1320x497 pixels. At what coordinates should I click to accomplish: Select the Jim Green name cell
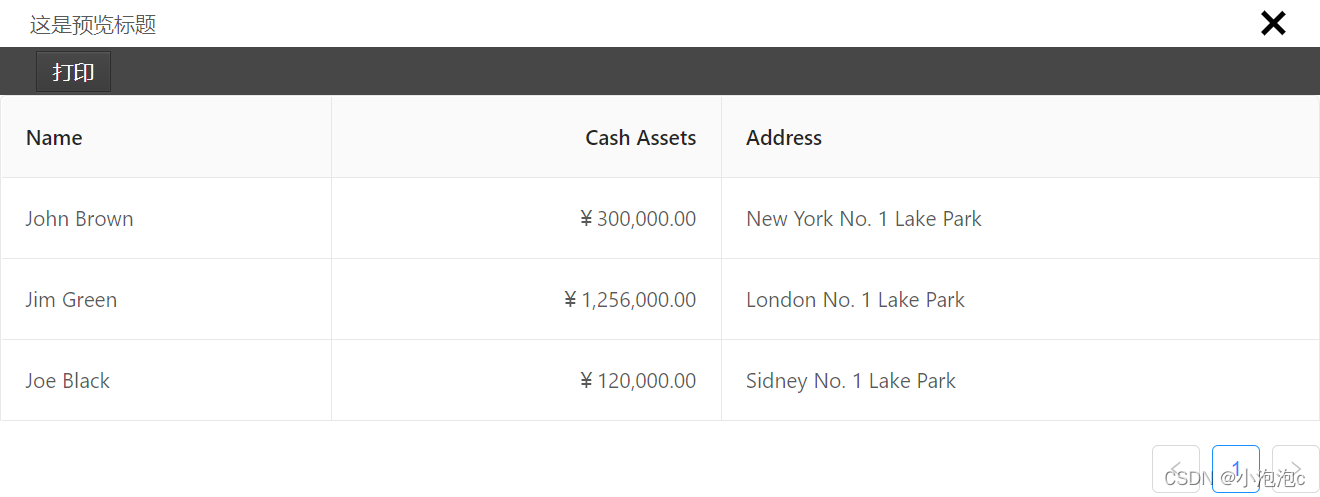(166, 300)
